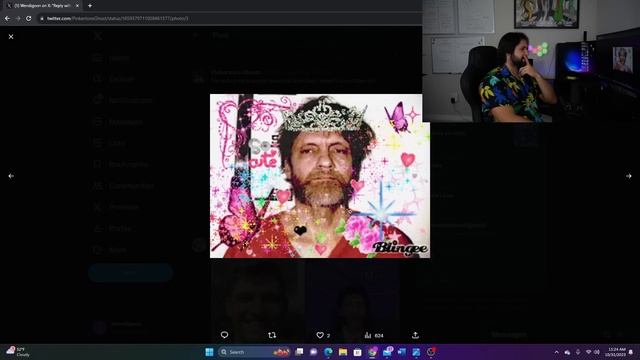
Task: Click the reply speech bubble icon
Action: point(224,335)
